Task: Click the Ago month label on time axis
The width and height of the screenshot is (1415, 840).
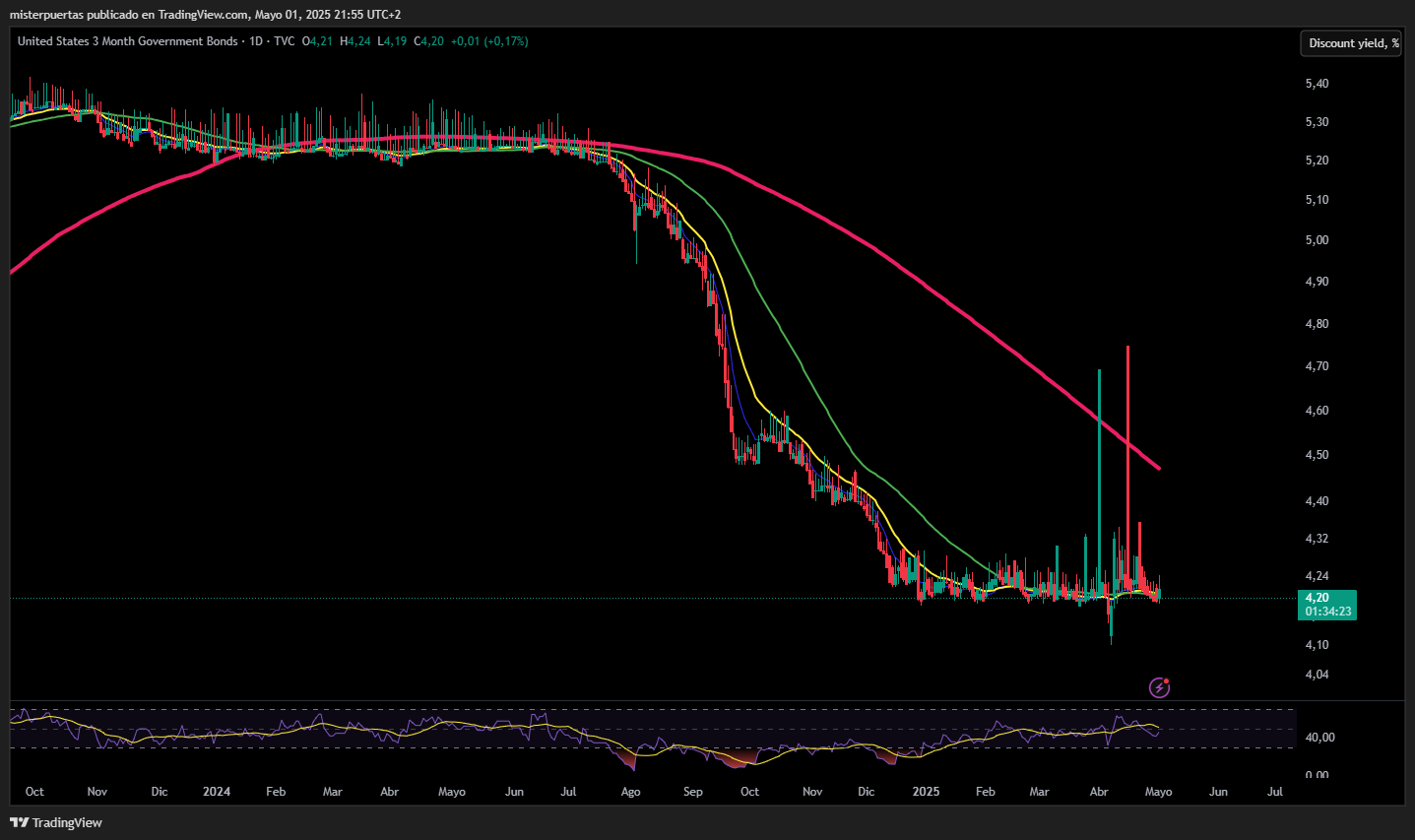Action: tap(631, 792)
